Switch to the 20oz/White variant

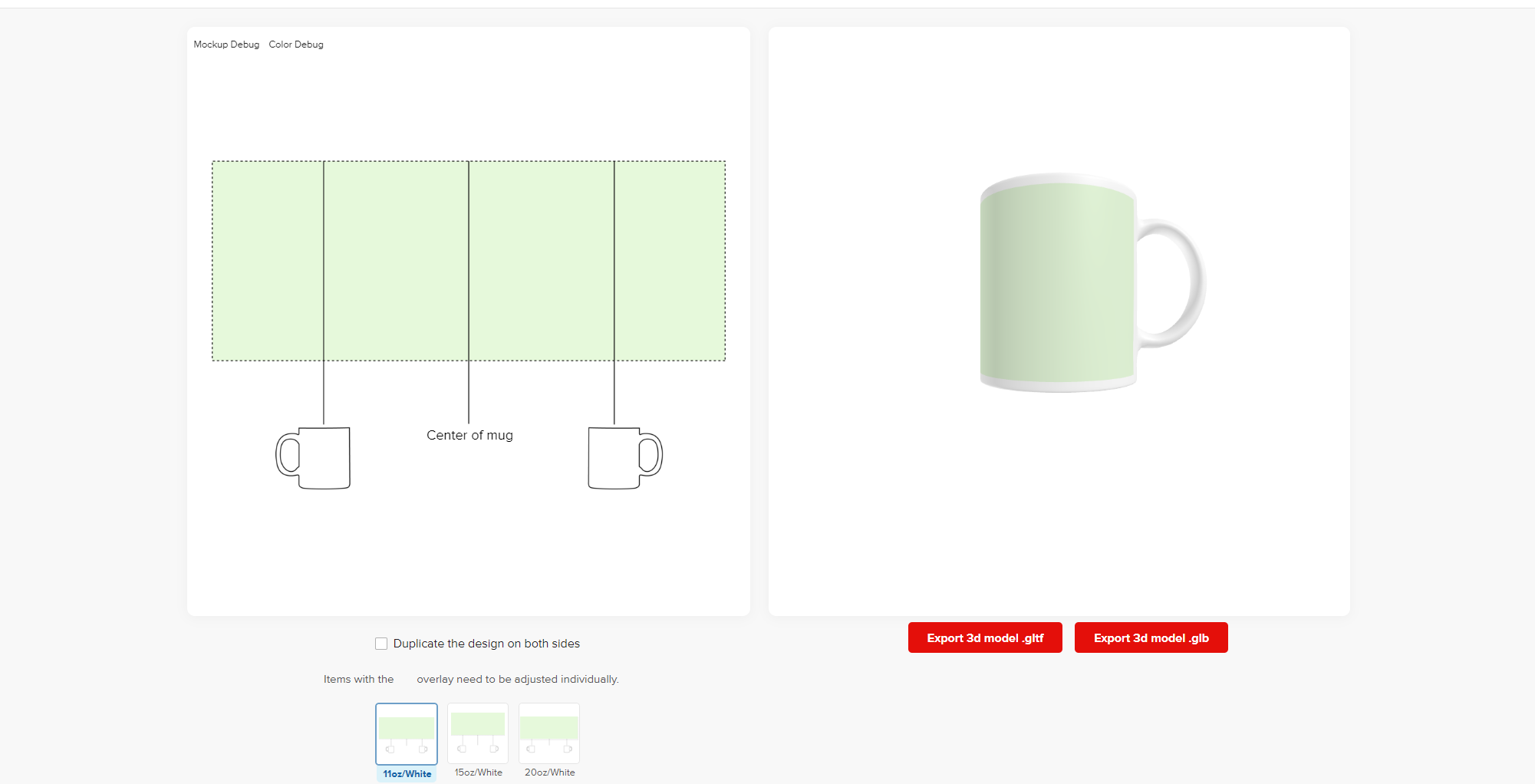(x=548, y=733)
